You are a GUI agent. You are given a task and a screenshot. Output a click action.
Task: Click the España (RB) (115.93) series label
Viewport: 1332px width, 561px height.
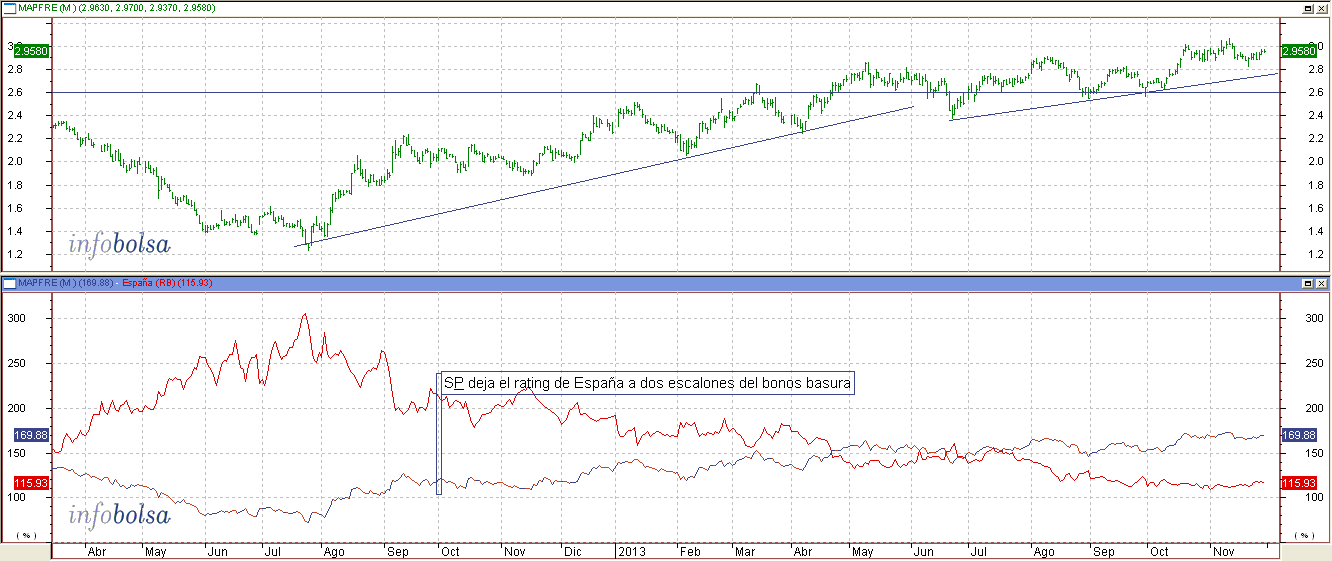tap(169, 284)
